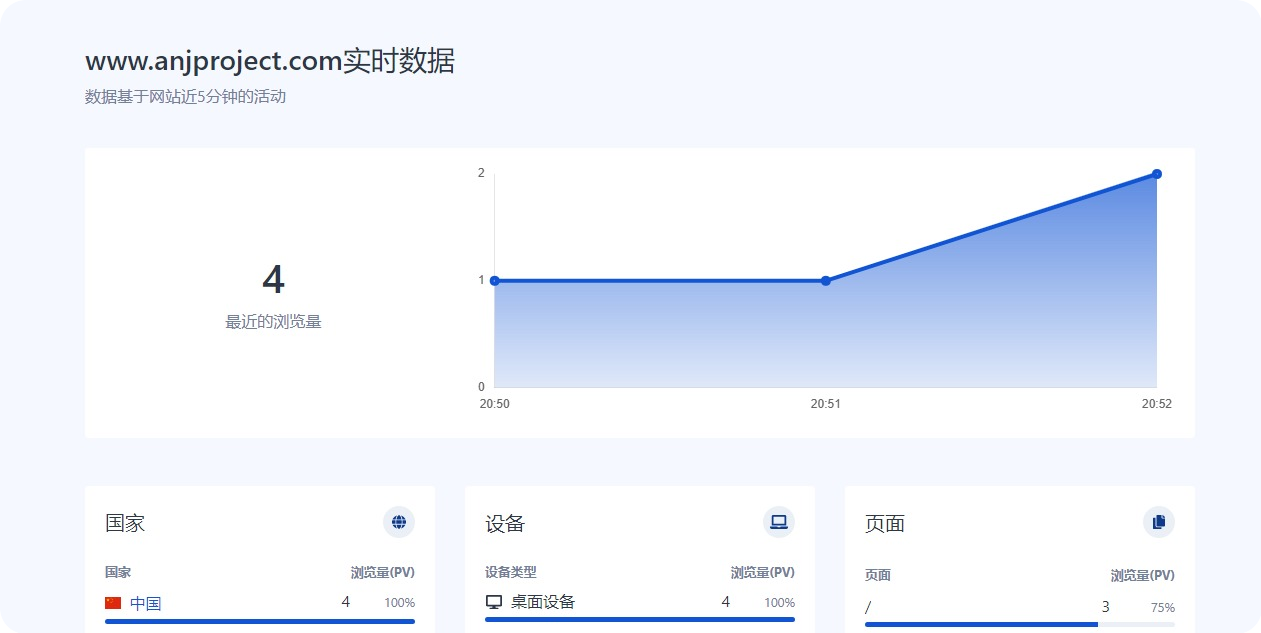Click the 中国 100% progress bar

coord(260,621)
